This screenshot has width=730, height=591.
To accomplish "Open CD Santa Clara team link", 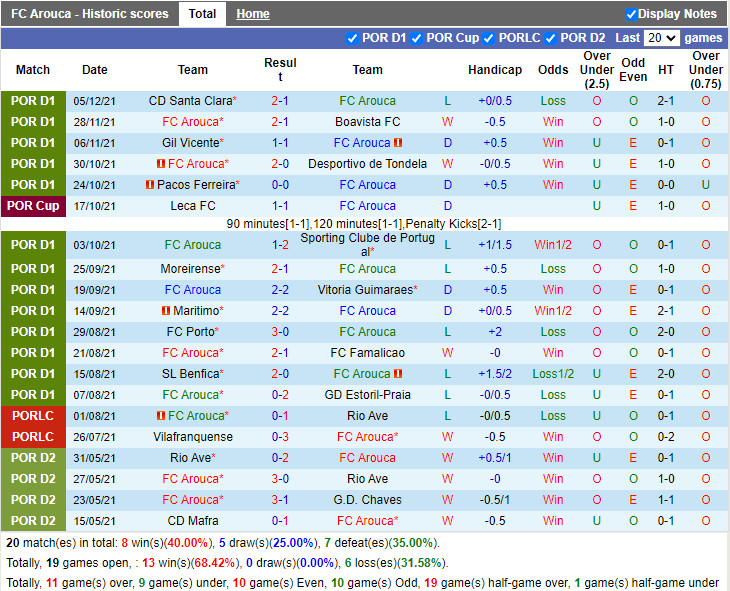I will coord(190,101).
